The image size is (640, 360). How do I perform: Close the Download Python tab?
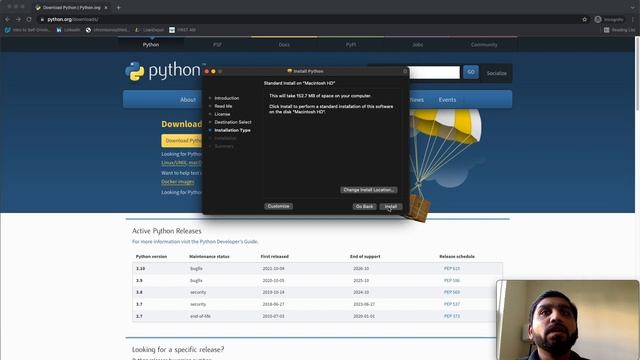point(106,7)
